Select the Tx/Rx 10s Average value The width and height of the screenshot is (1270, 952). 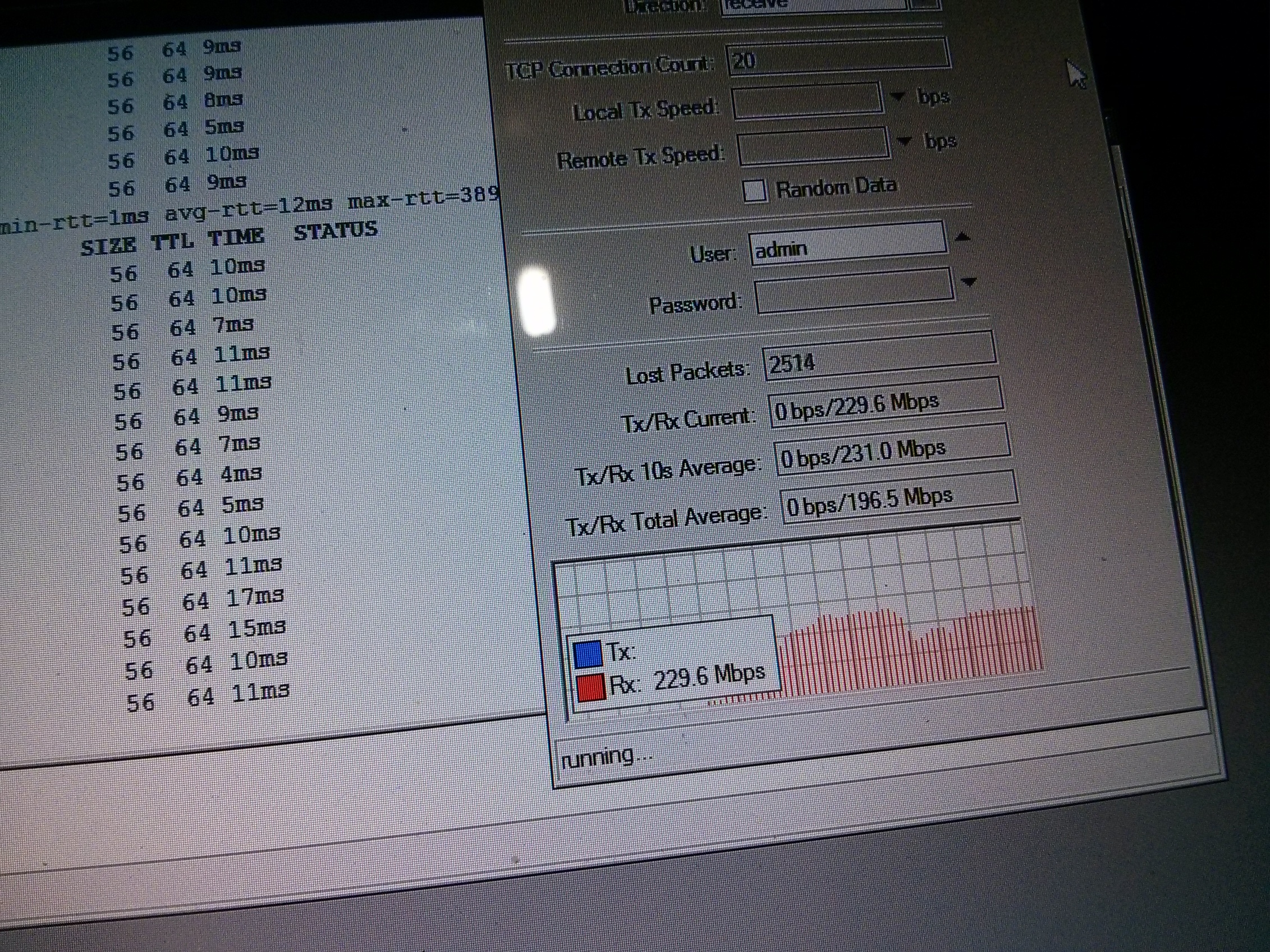[x=893, y=450]
